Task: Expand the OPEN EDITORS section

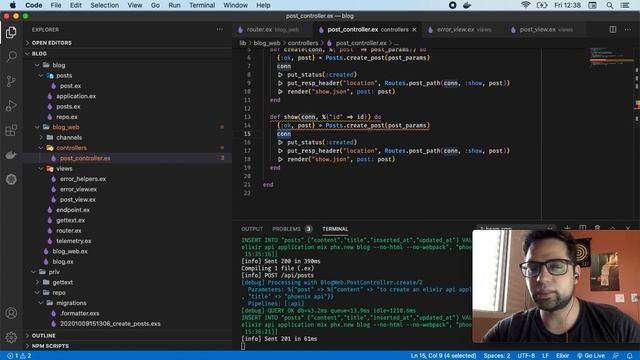Action: [51, 43]
